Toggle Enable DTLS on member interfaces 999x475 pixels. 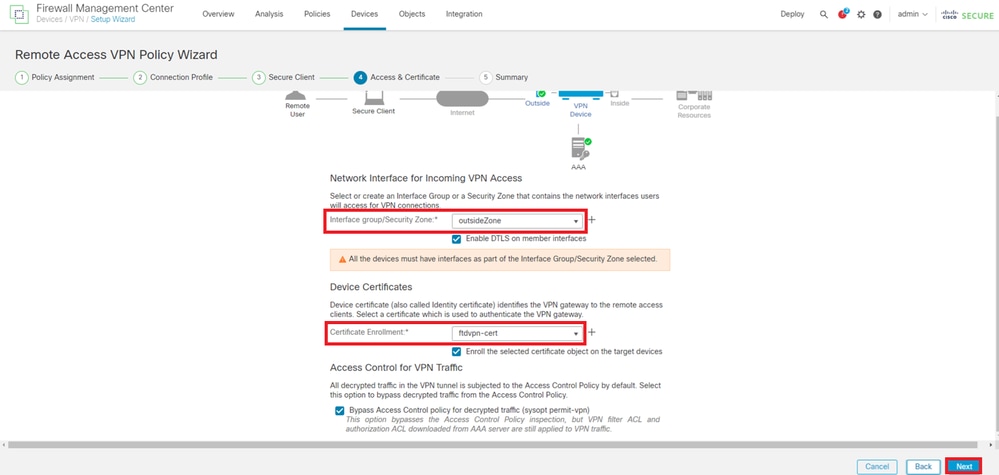pos(456,239)
